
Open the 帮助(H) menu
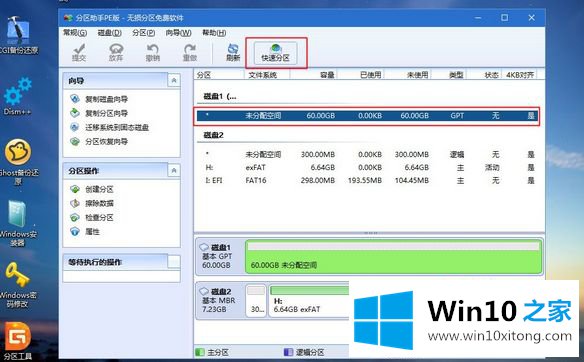tap(214, 33)
